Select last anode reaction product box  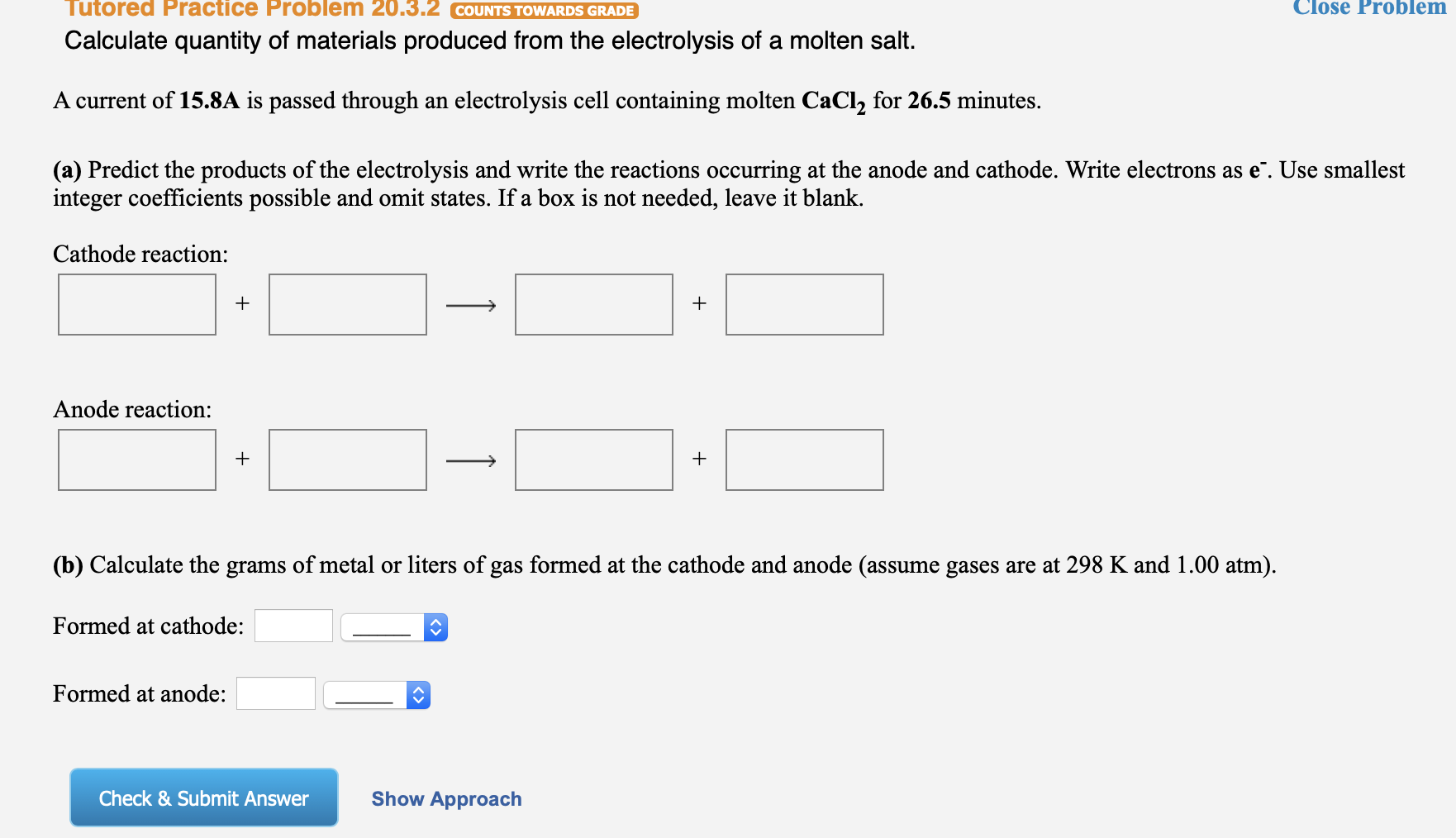coord(803,459)
